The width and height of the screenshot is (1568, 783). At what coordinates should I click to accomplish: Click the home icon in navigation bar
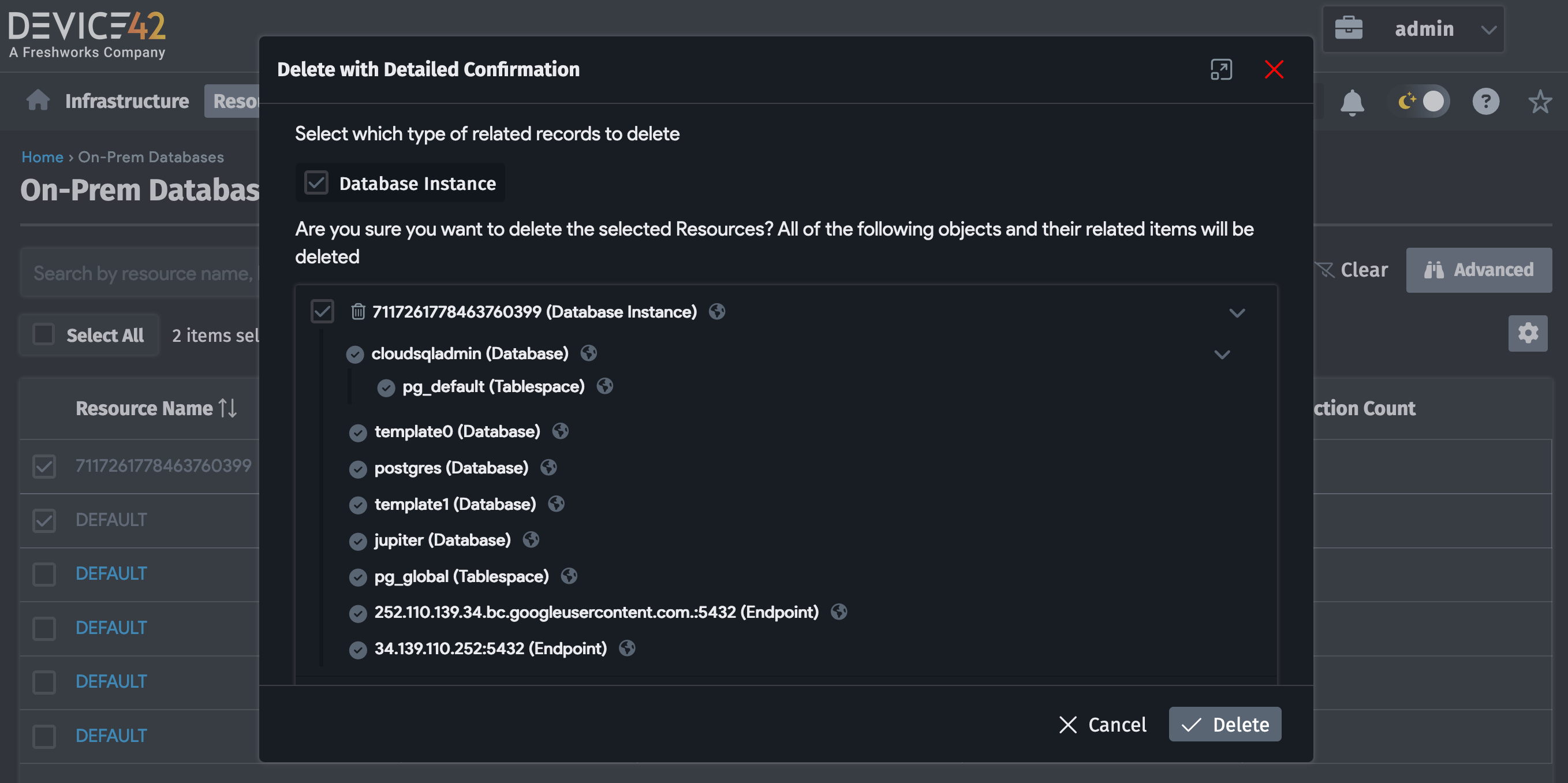pos(38,100)
